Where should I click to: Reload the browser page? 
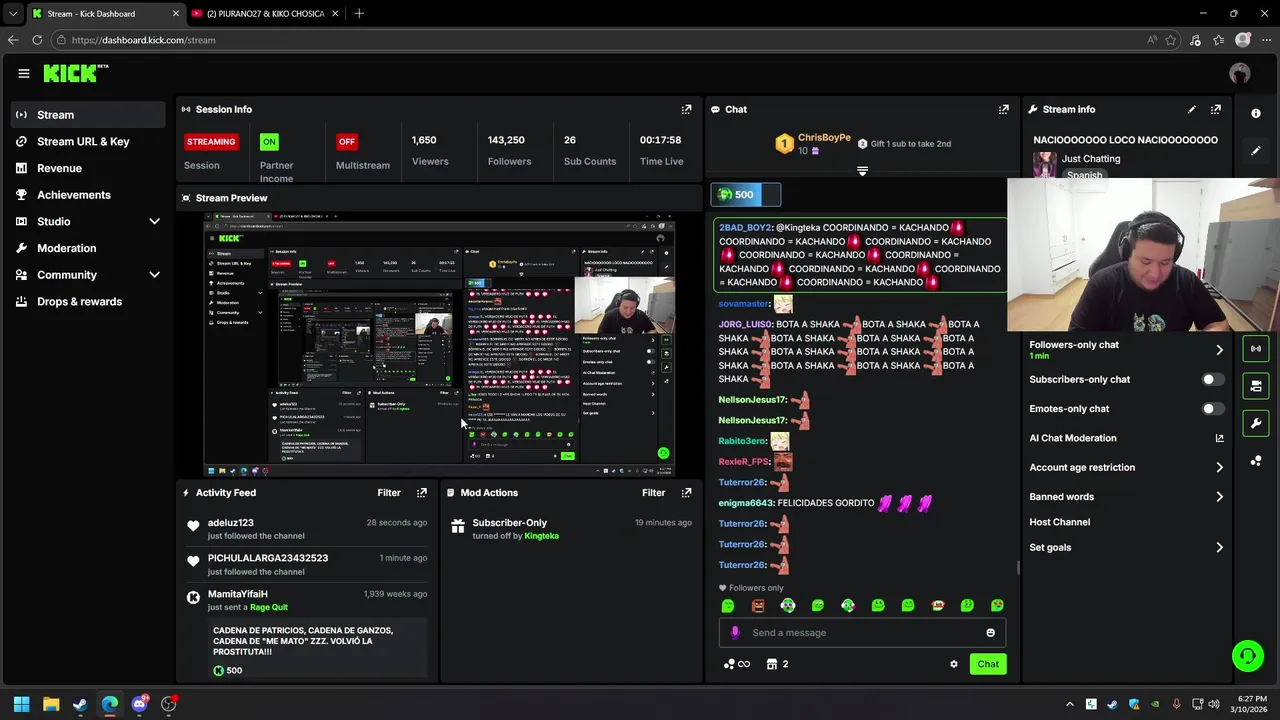click(x=37, y=40)
